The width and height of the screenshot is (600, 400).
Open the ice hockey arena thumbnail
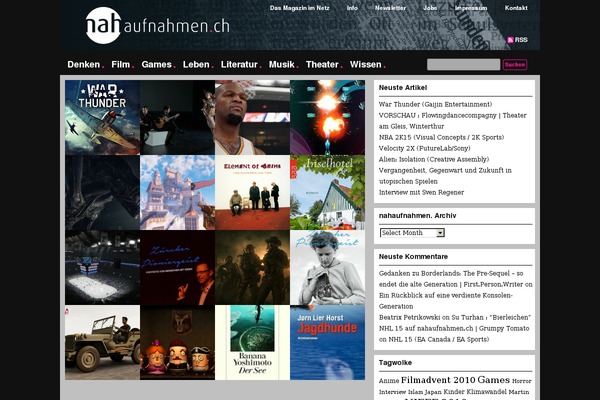coord(103,268)
